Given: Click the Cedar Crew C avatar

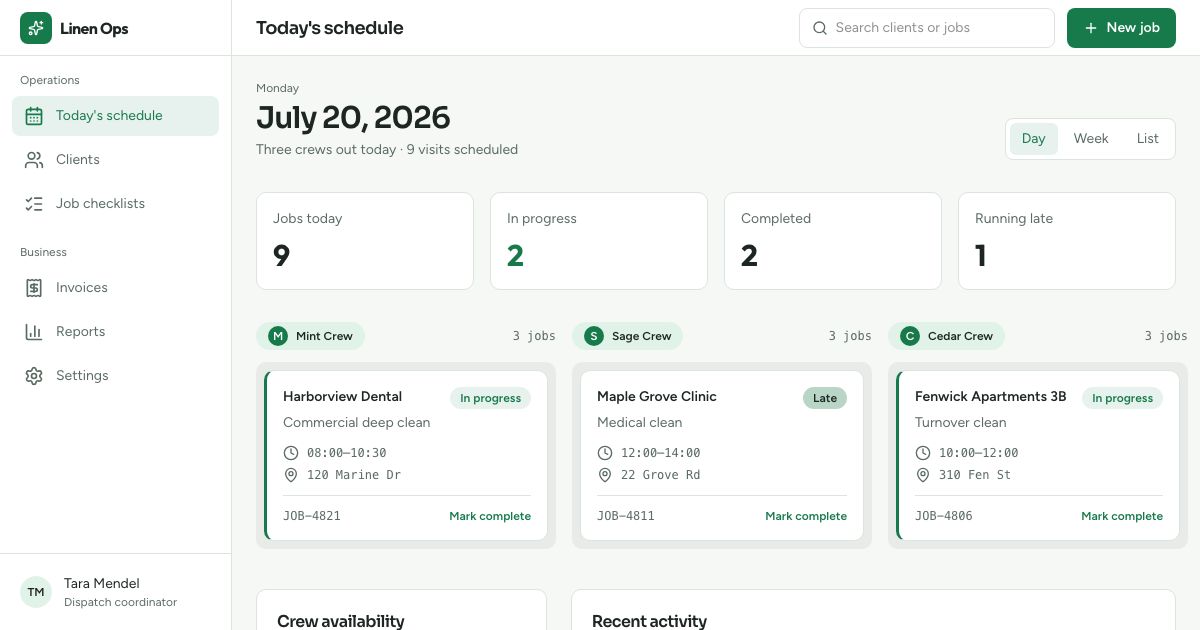Looking at the screenshot, I should tap(910, 336).
